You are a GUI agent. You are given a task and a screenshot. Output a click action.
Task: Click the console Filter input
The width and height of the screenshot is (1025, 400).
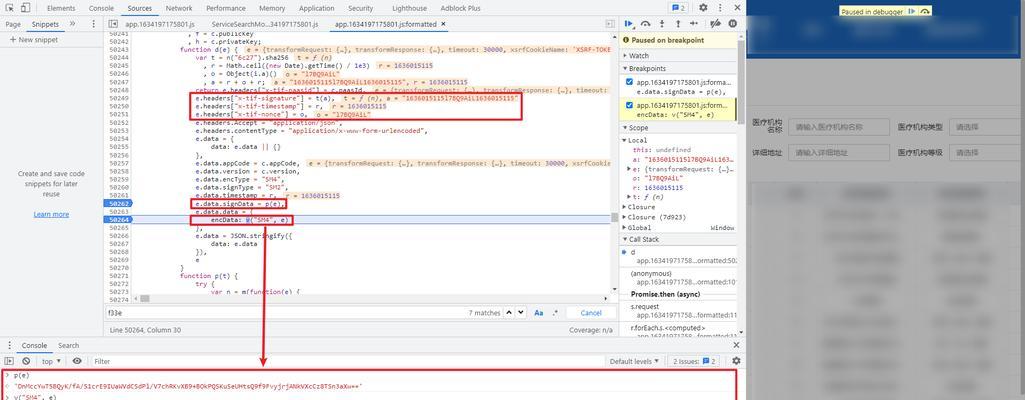point(346,361)
